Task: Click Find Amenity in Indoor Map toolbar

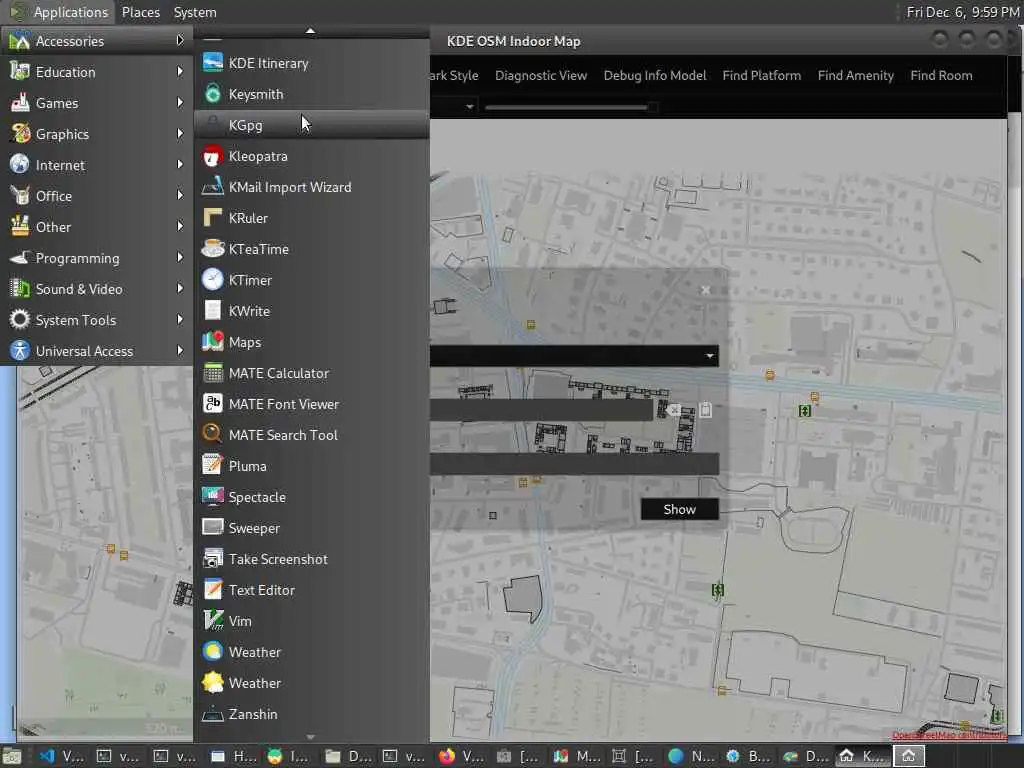Action: [x=856, y=75]
